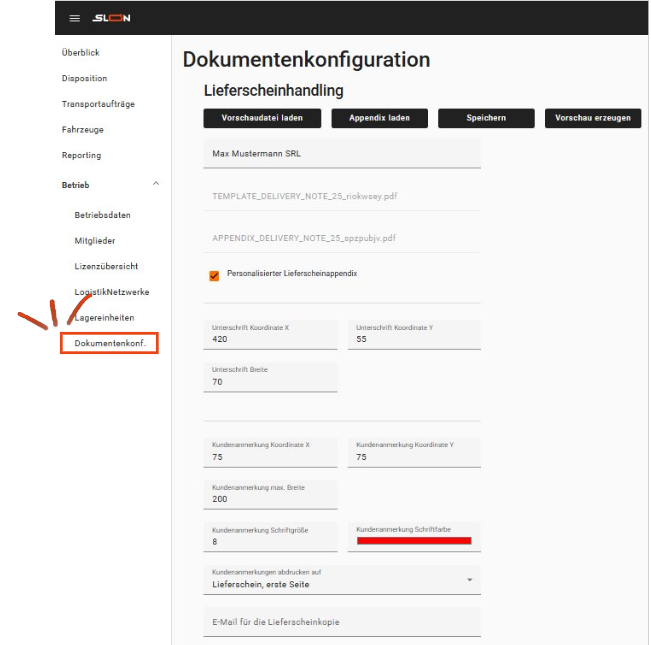
Task: Go to Disposition in sidebar
Action: pos(84,78)
